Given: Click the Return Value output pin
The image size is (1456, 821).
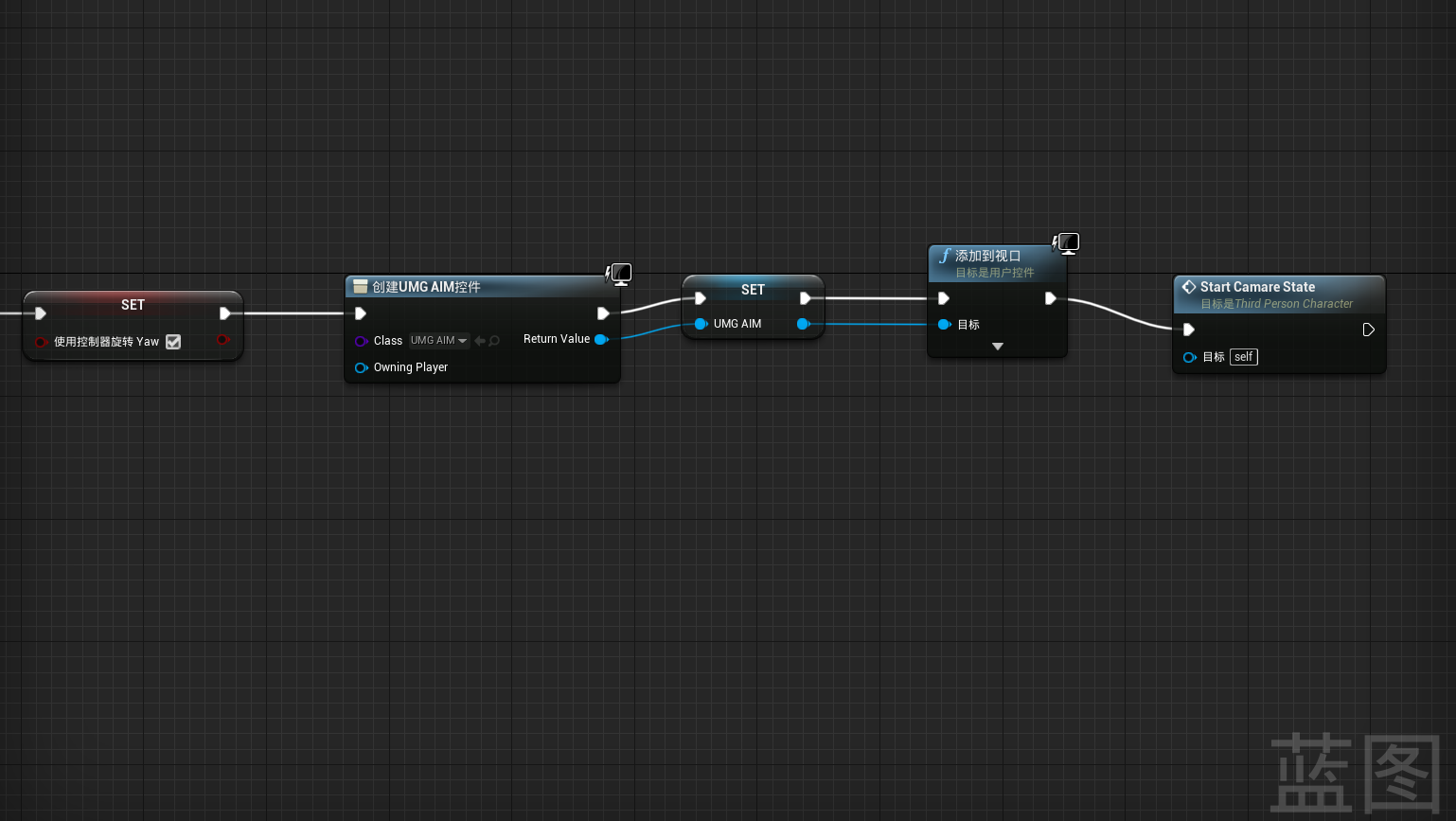Looking at the screenshot, I should [601, 339].
